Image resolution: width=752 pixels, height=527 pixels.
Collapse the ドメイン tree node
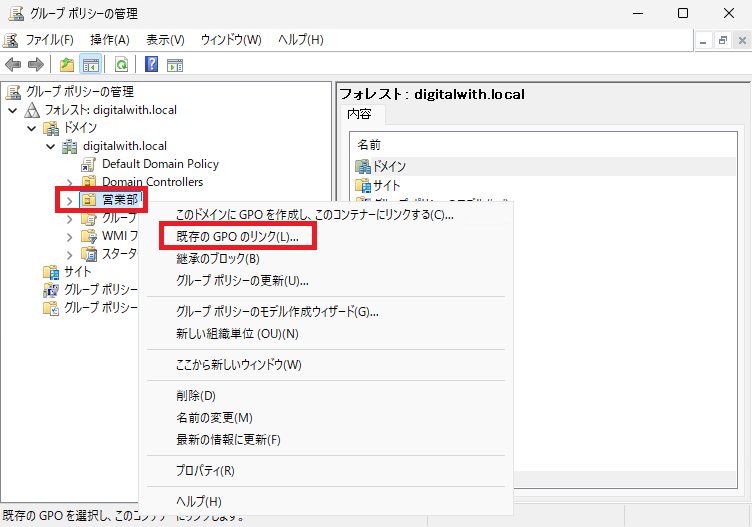tap(32, 129)
